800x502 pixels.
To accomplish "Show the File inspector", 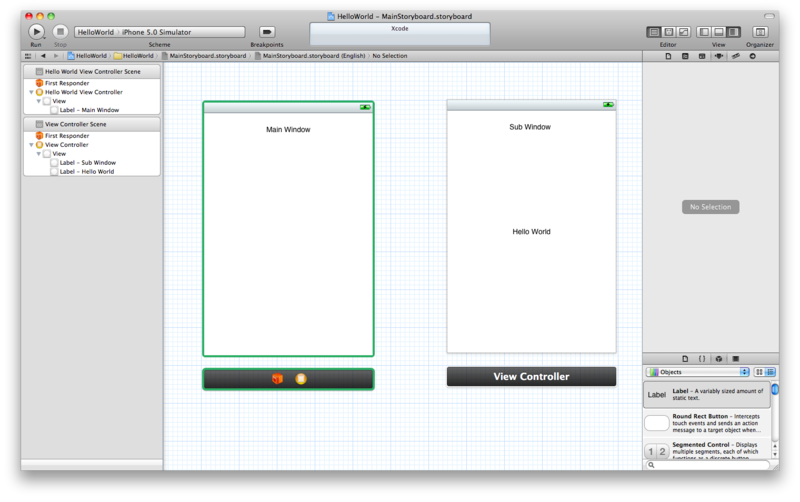I will click(668, 56).
